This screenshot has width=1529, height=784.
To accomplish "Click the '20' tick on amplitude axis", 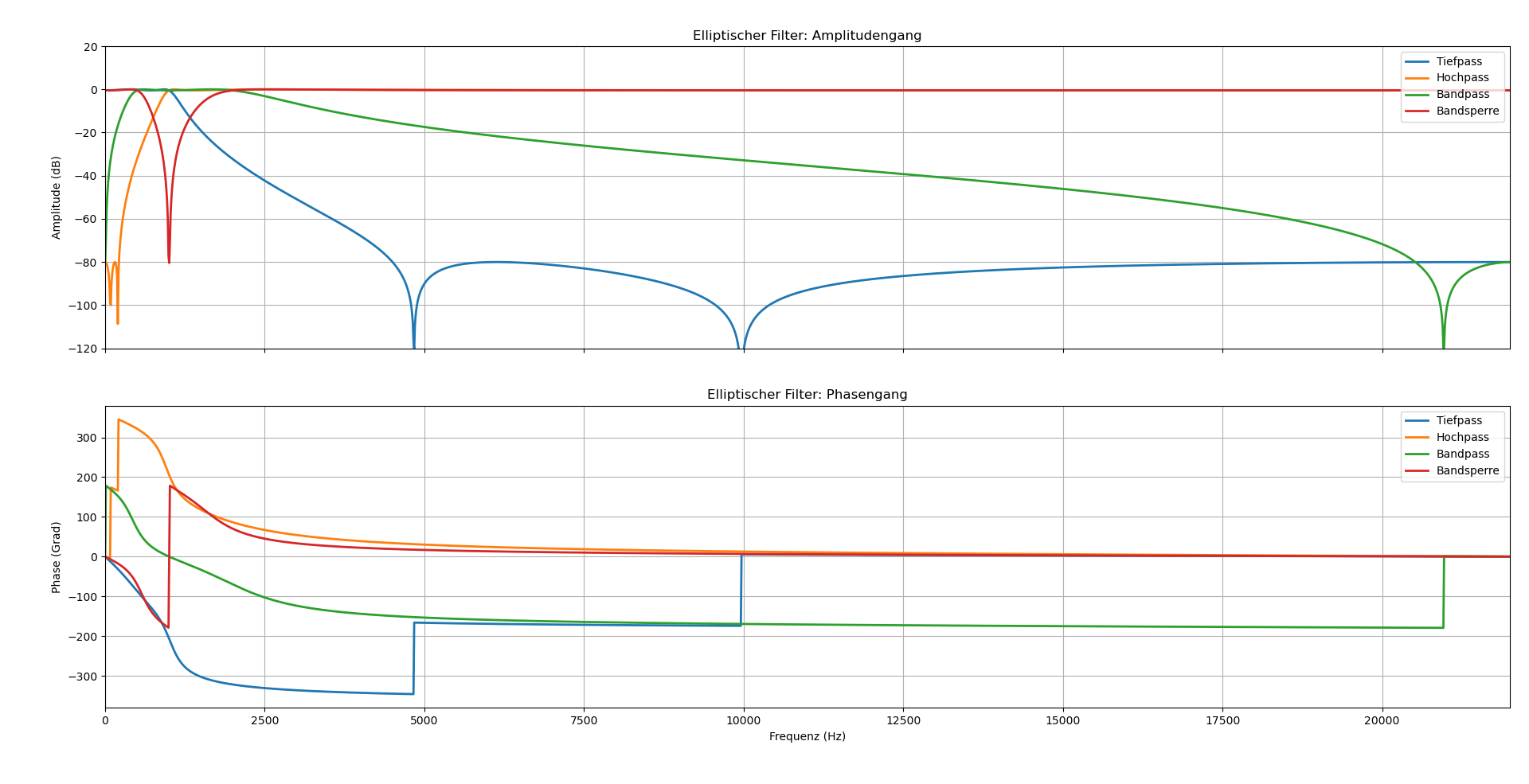I will click(x=91, y=47).
